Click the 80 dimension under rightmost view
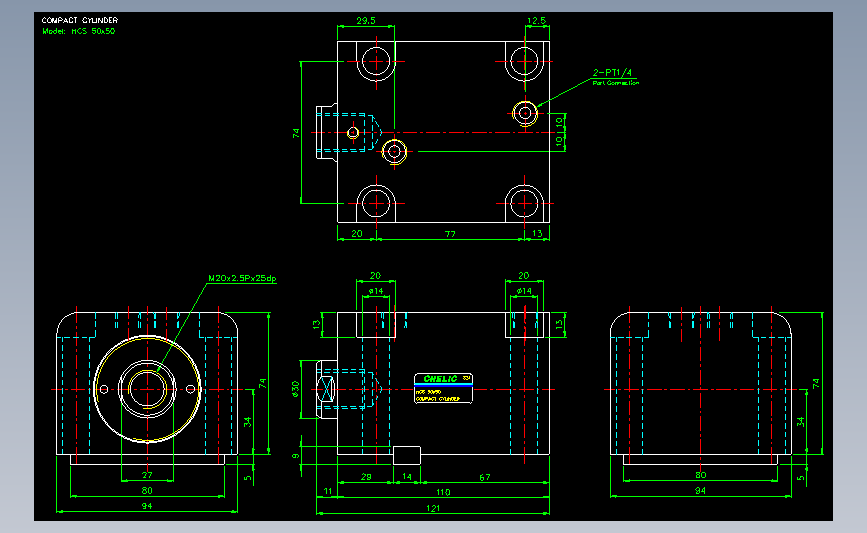This screenshot has width=867, height=533. (700, 475)
